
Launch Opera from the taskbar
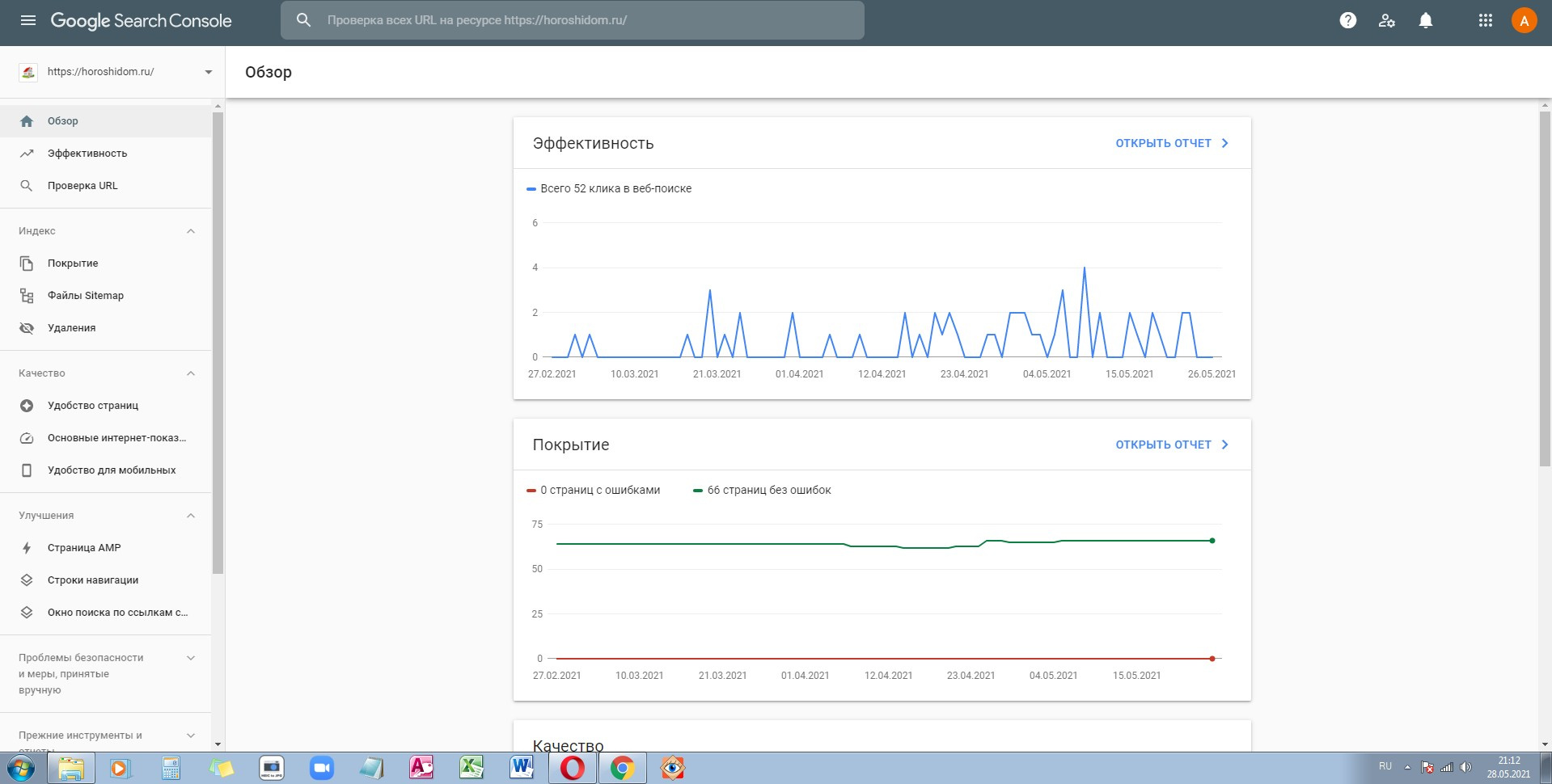tap(573, 768)
